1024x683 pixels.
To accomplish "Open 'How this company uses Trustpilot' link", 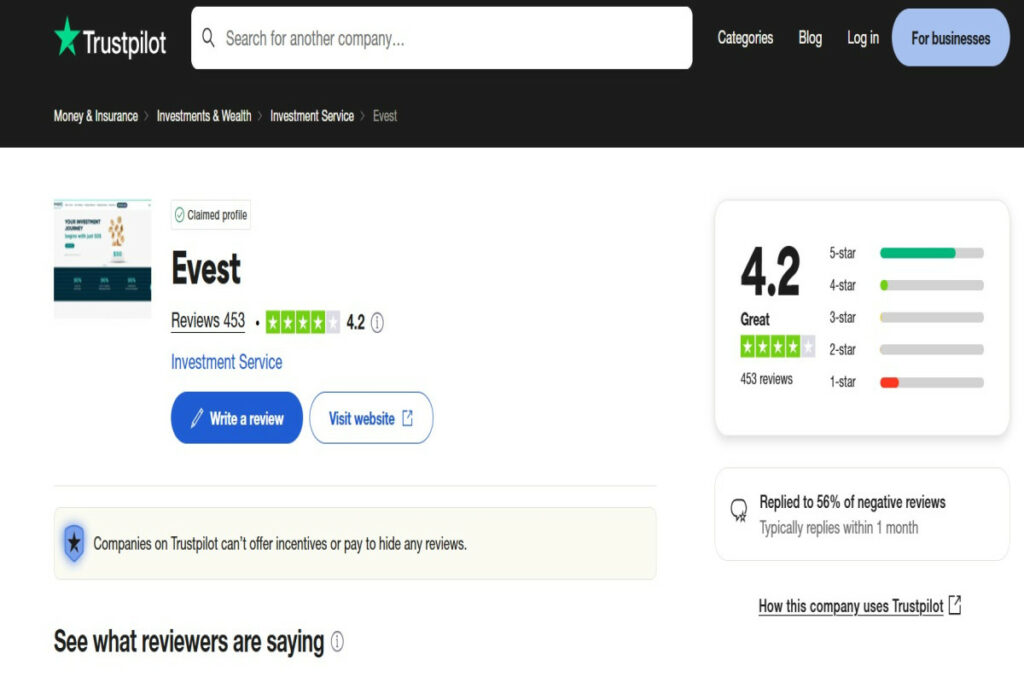I will pyautogui.click(x=851, y=606).
